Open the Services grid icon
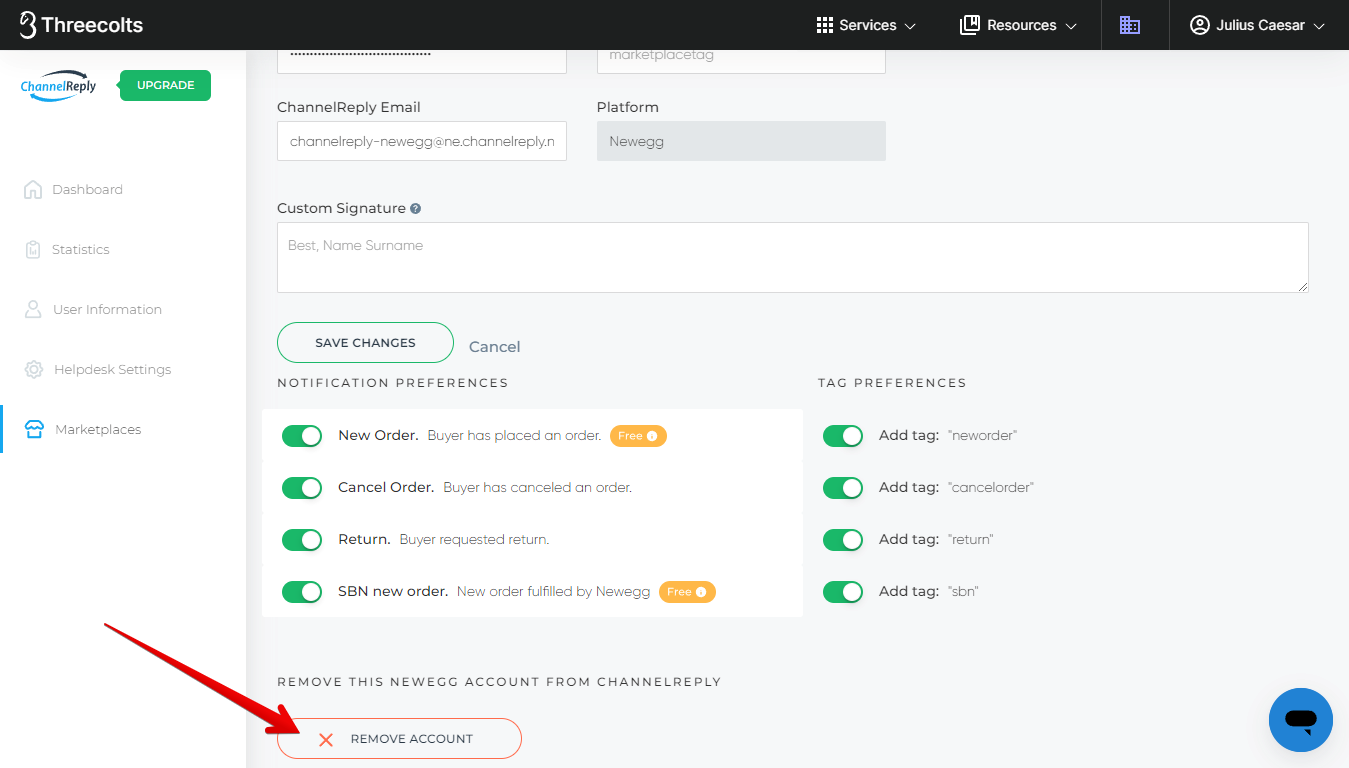Viewport: 1349px width, 768px height. (x=825, y=25)
